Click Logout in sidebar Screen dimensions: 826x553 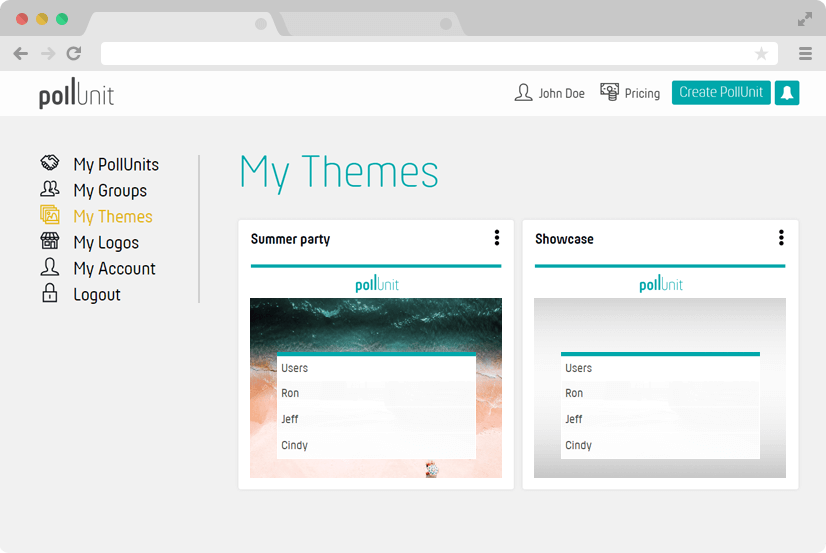pyautogui.click(x=97, y=295)
